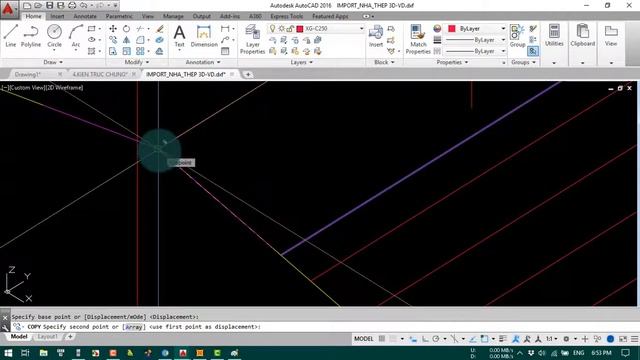Open the View panel
Screen dimensions: 640x360
pyautogui.click(x=611, y=35)
